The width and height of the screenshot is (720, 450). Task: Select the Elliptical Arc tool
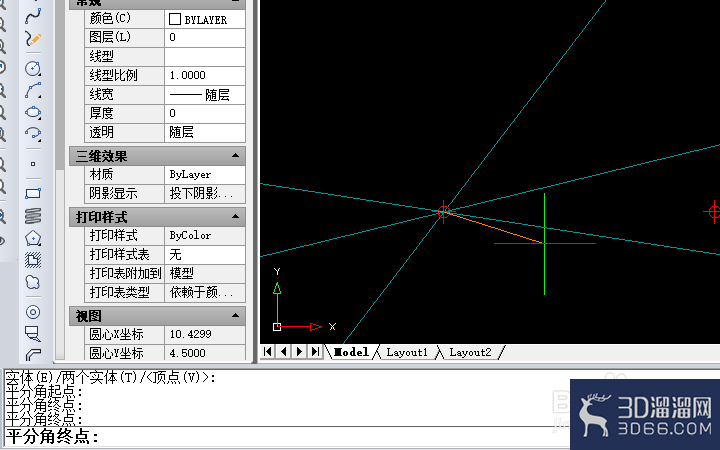click(33, 134)
